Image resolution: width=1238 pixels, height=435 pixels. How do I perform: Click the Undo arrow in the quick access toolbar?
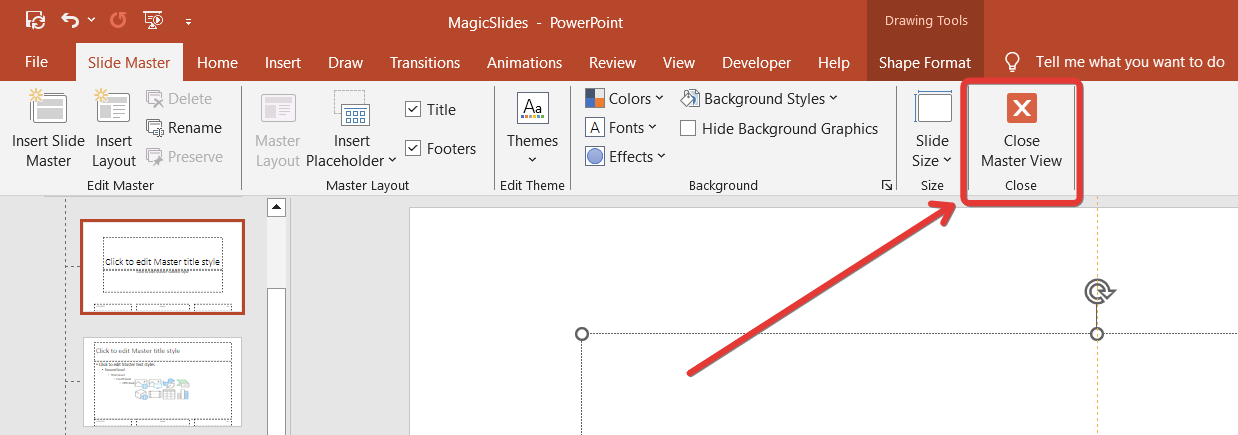[69, 20]
